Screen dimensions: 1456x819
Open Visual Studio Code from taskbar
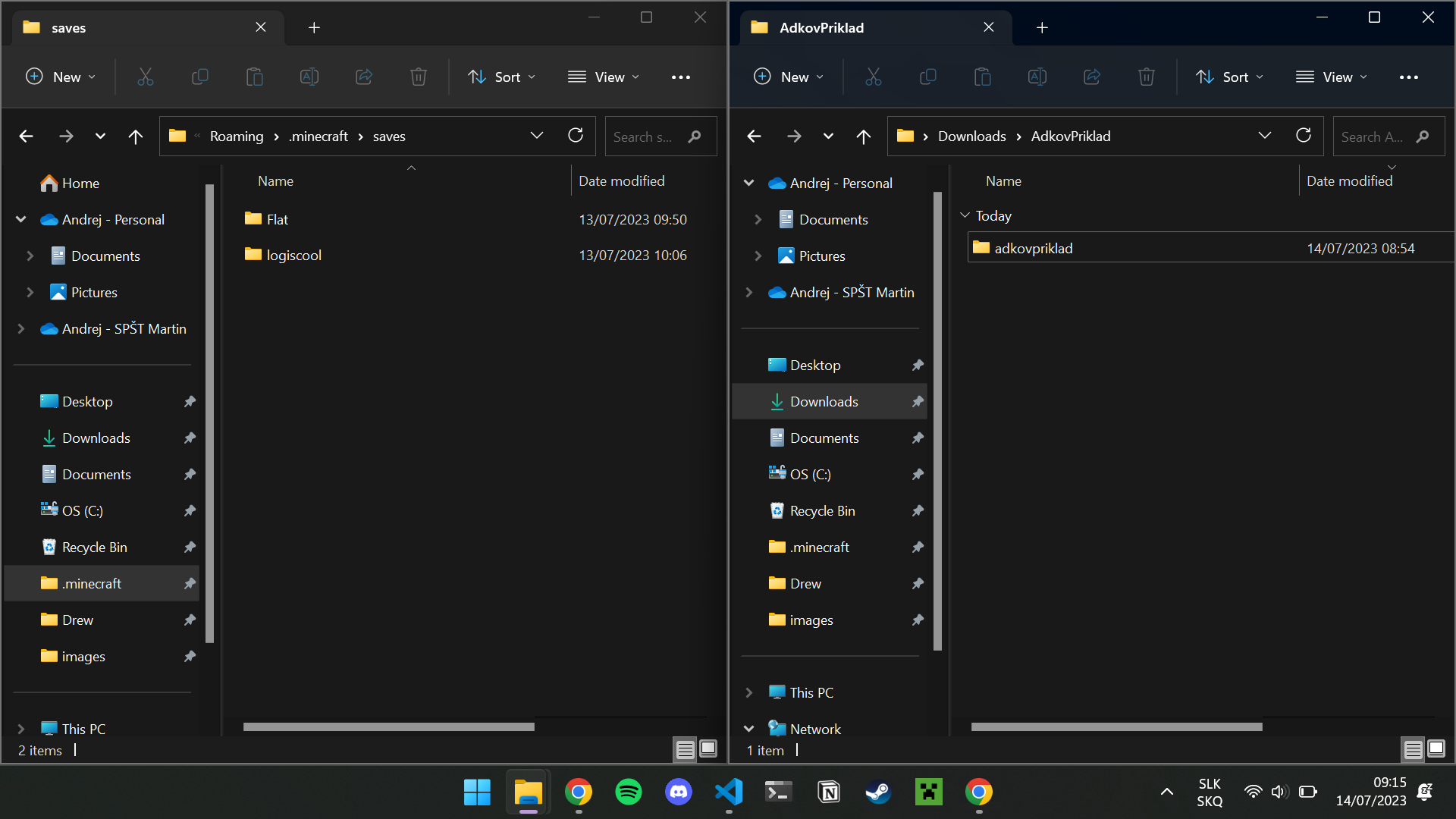(x=728, y=792)
